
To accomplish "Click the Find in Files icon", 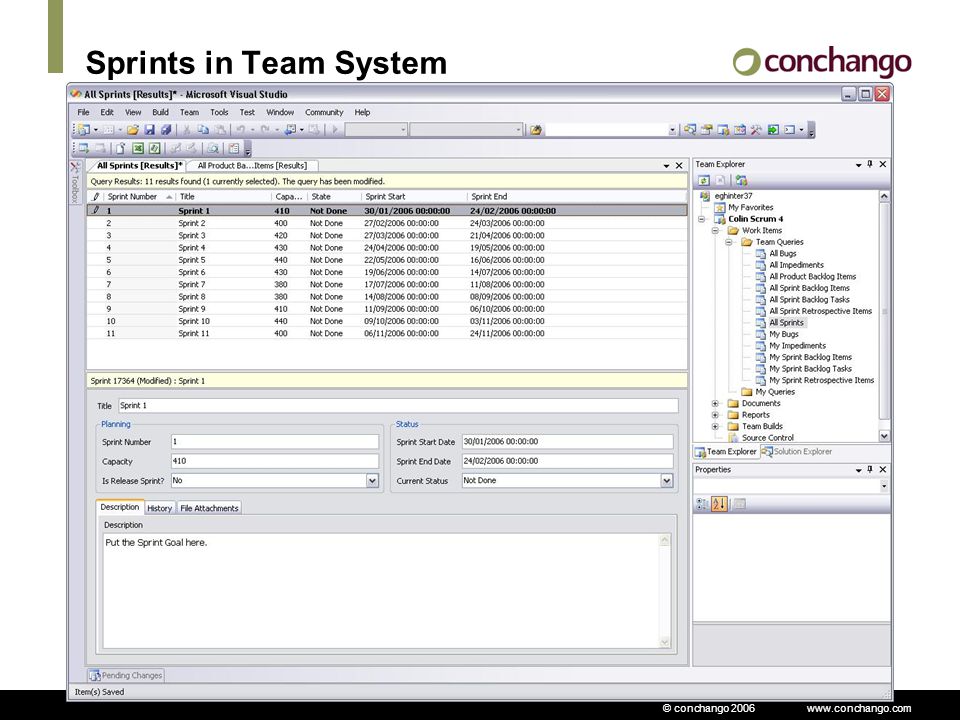I will pos(536,130).
